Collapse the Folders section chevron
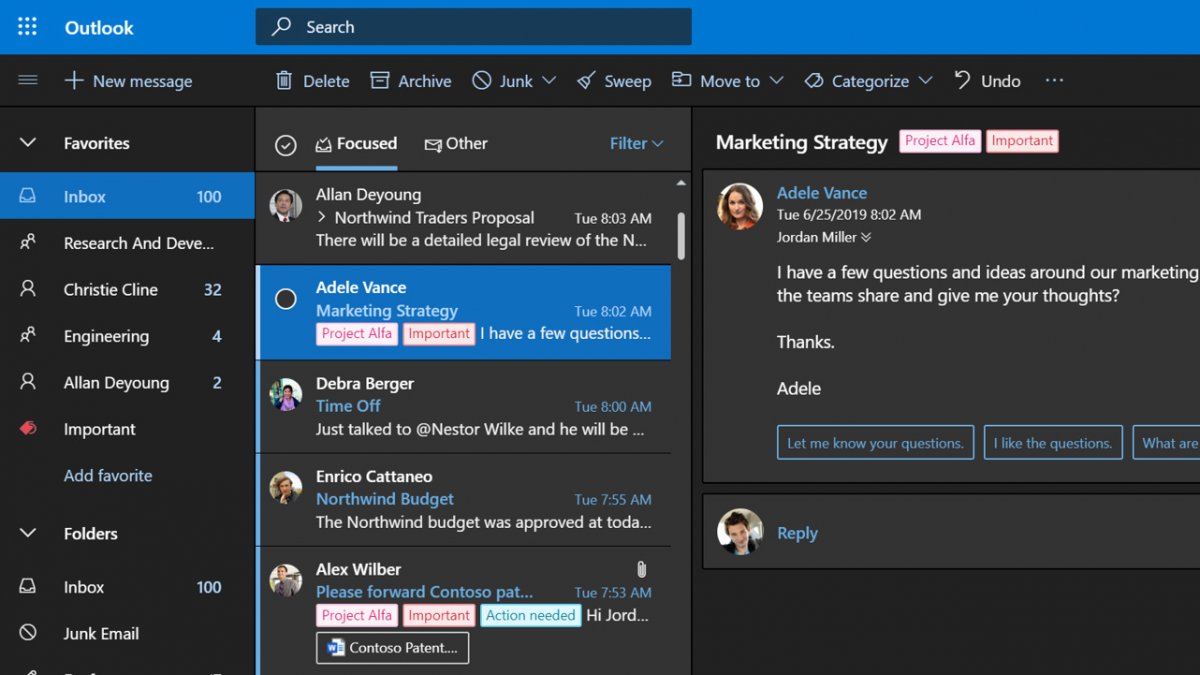The height and width of the screenshot is (675, 1200). coord(28,533)
